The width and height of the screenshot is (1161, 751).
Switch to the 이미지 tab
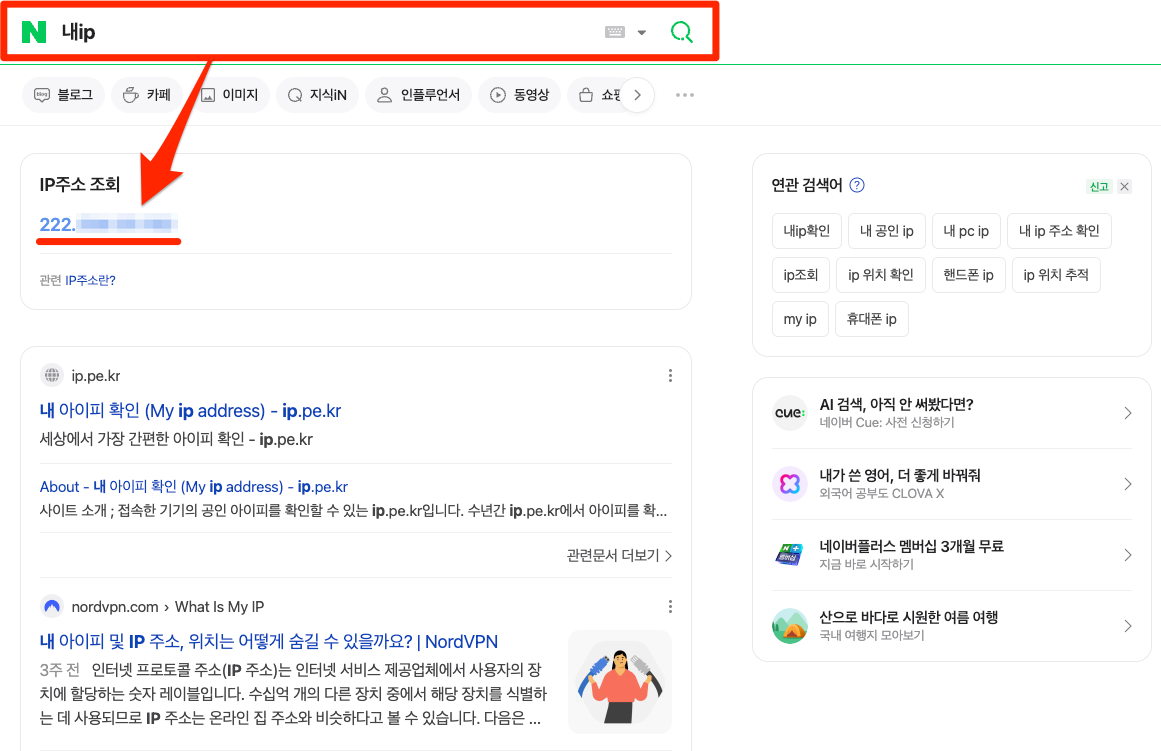pos(230,95)
